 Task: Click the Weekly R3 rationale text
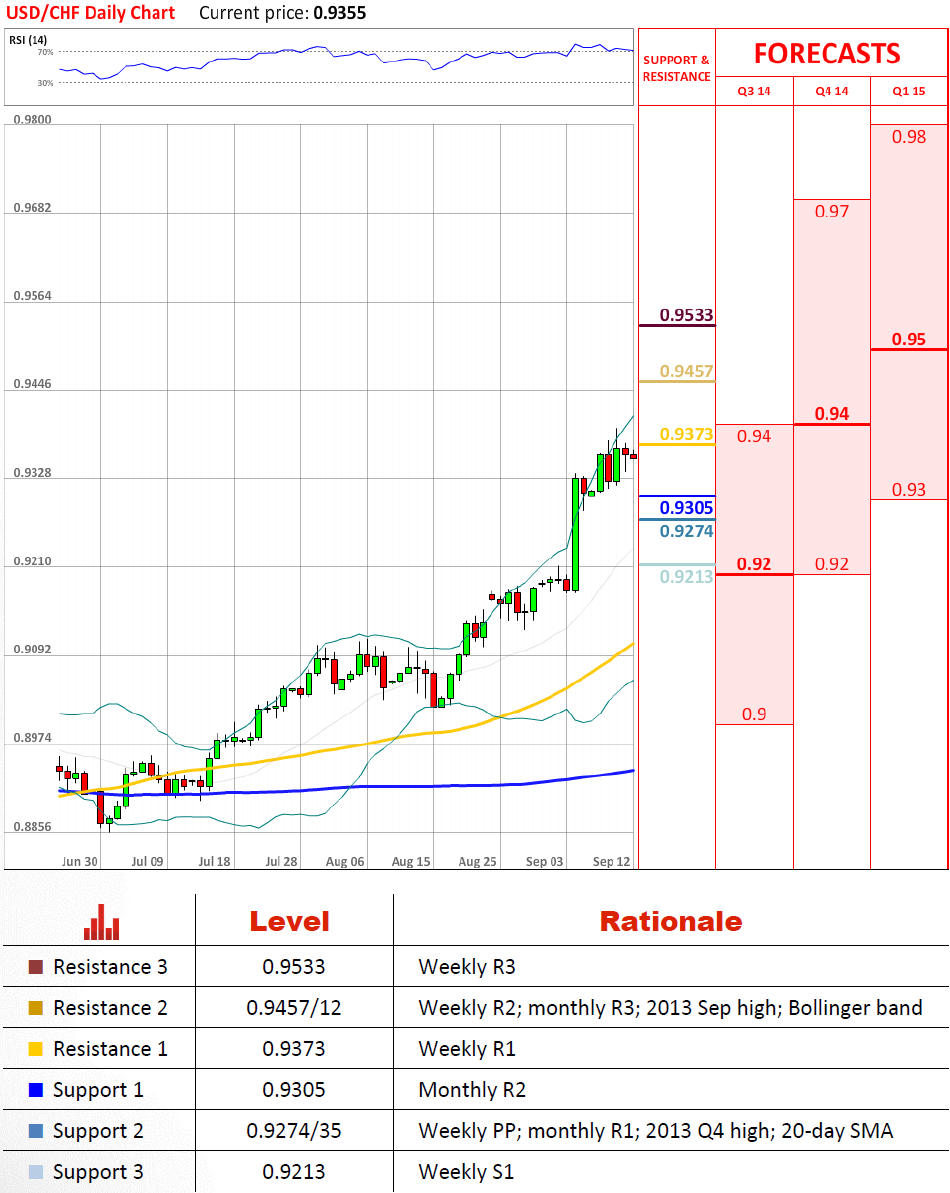pyautogui.click(x=467, y=967)
